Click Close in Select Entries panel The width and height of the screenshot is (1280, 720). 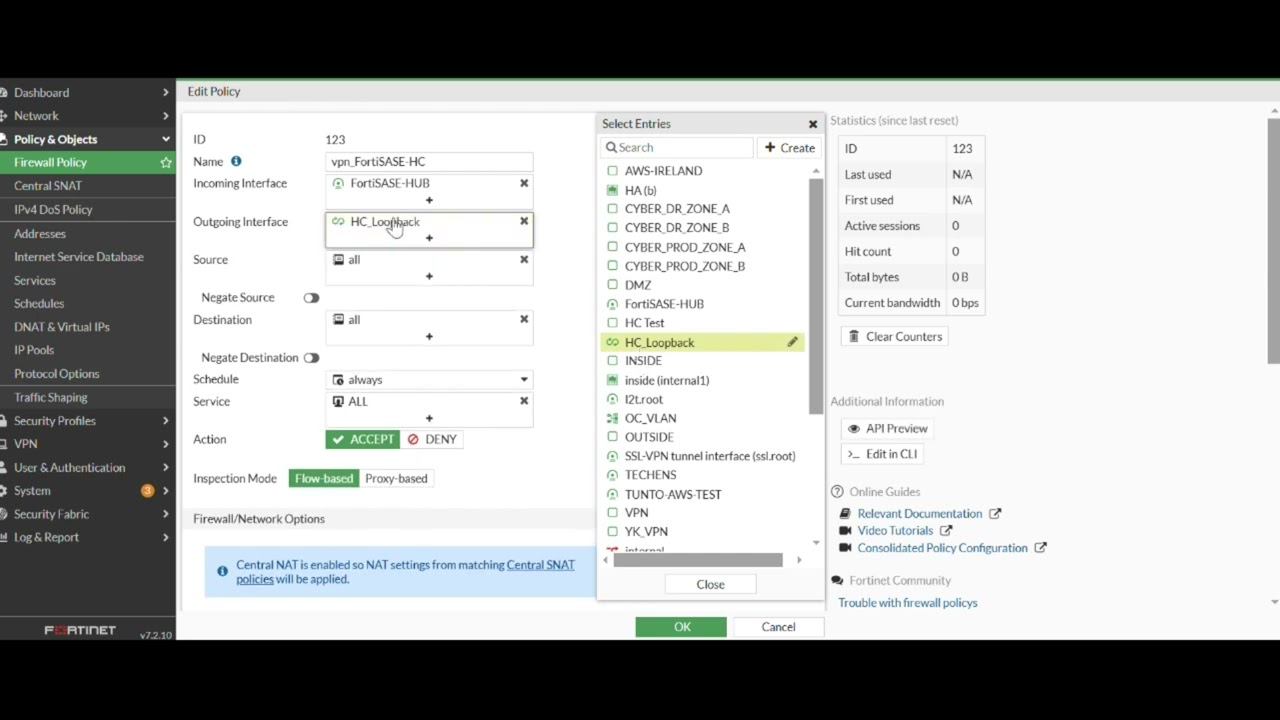coord(710,584)
